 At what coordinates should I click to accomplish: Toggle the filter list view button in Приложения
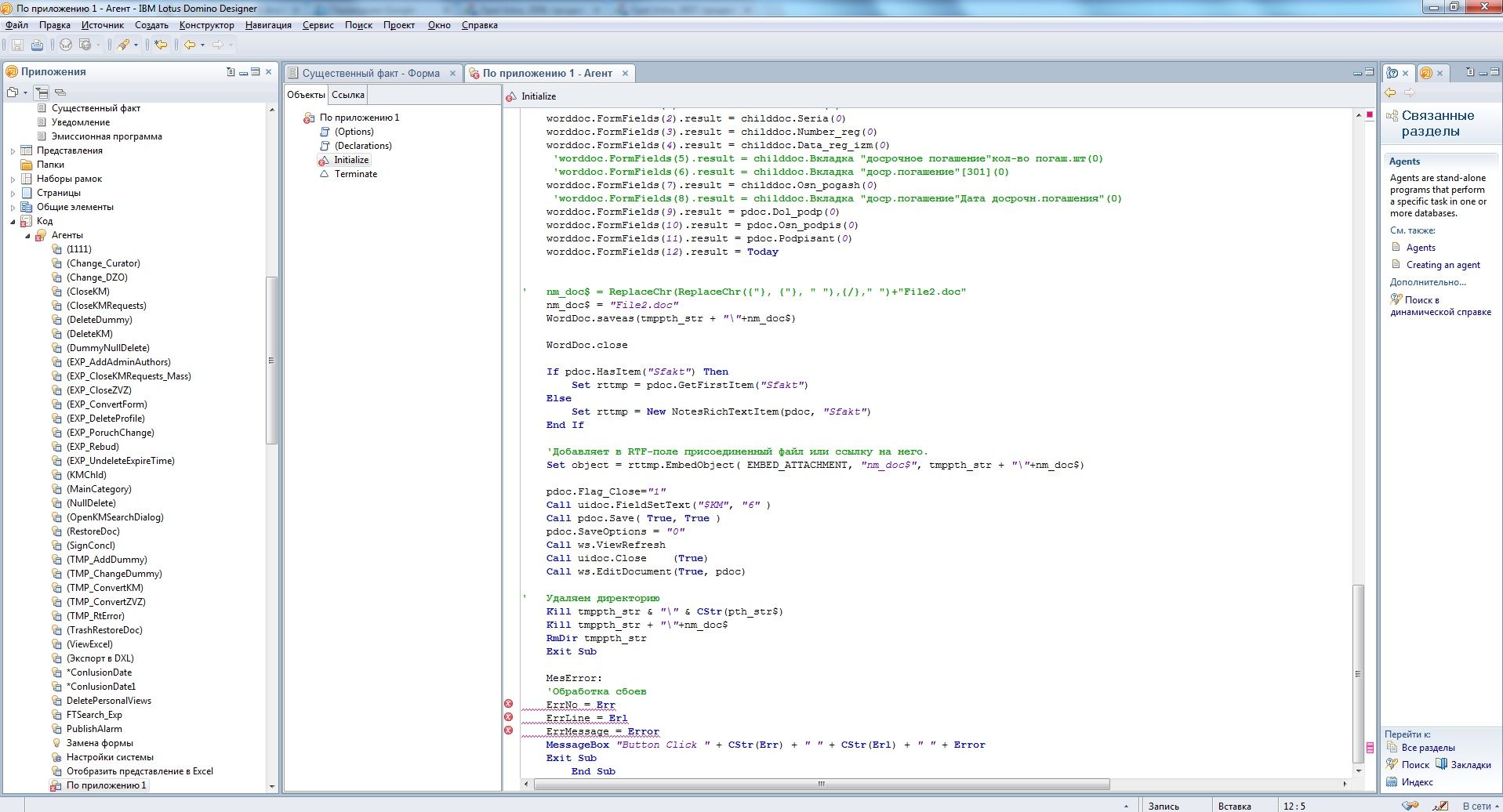(41, 92)
